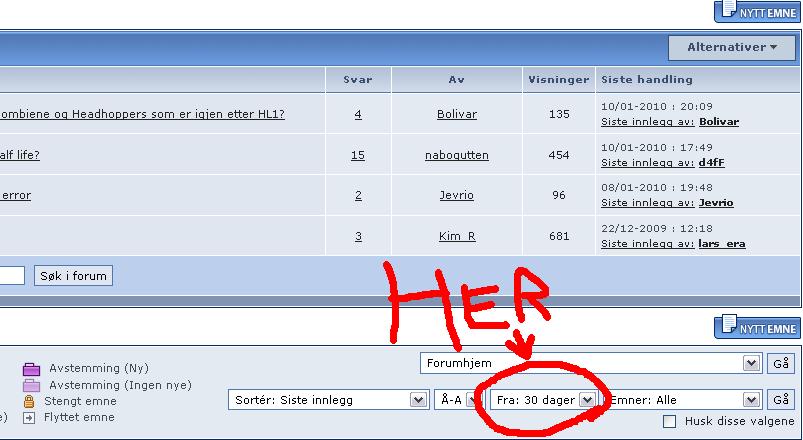Click the 681 views count text
The height and width of the screenshot is (440, 803).
click(x=559, y=236)
